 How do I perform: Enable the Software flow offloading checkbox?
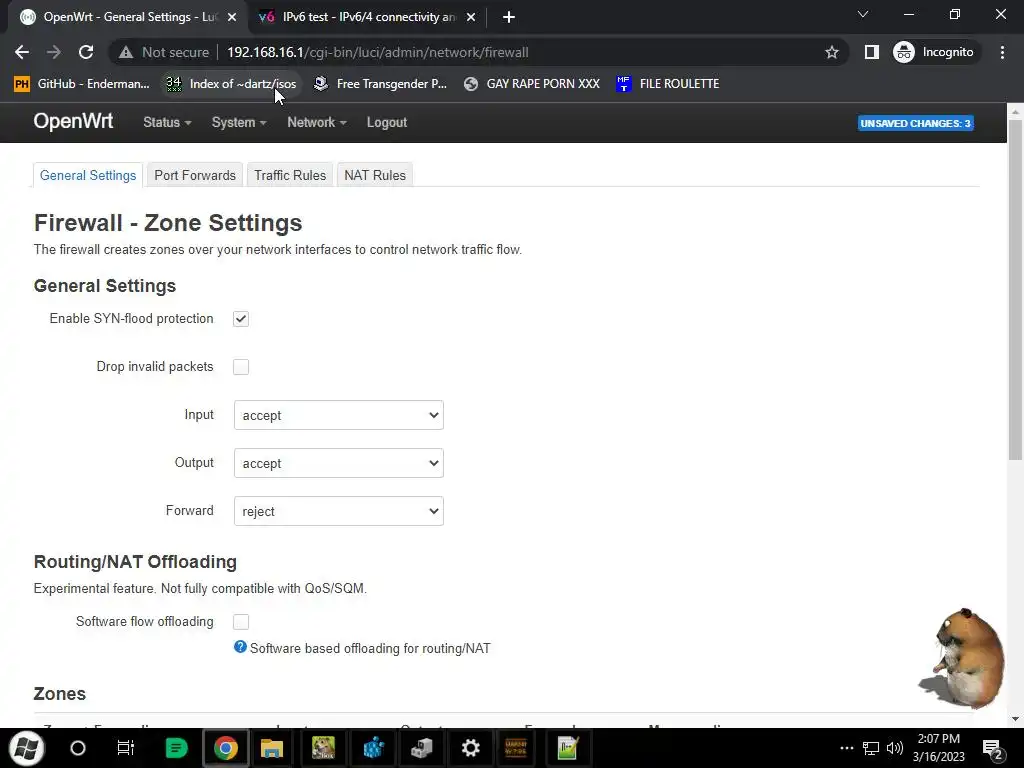(241, 622)
